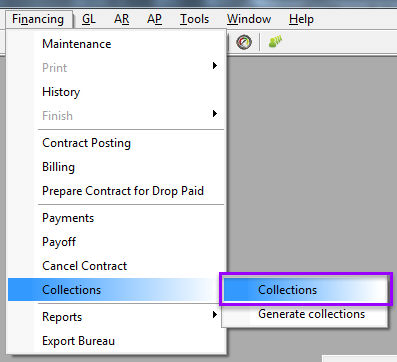The height and width of the screenshot is (362, 397).
Task: Expand the Reports submenu arrow
Action: [215, 315]
